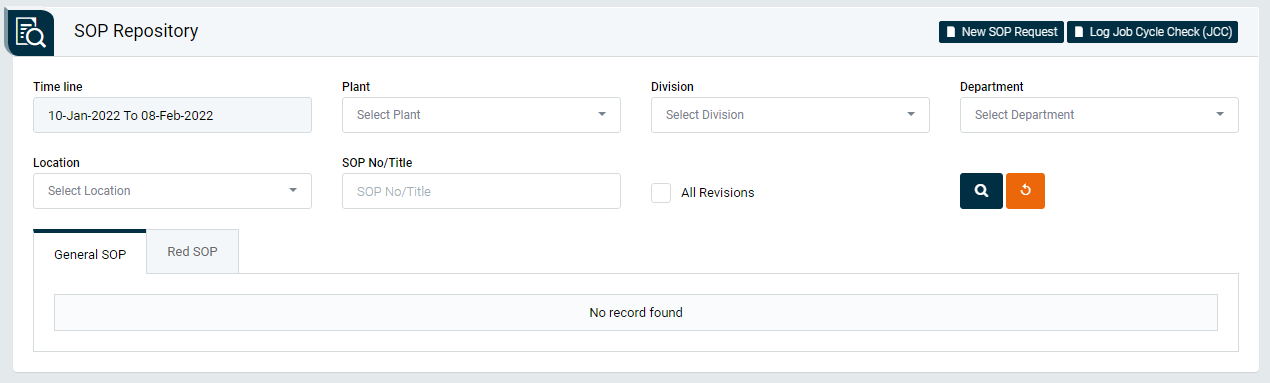Select the General SOP tab
The height and width of the screenshot is (383, 1270).
click(x=90, y=254)
